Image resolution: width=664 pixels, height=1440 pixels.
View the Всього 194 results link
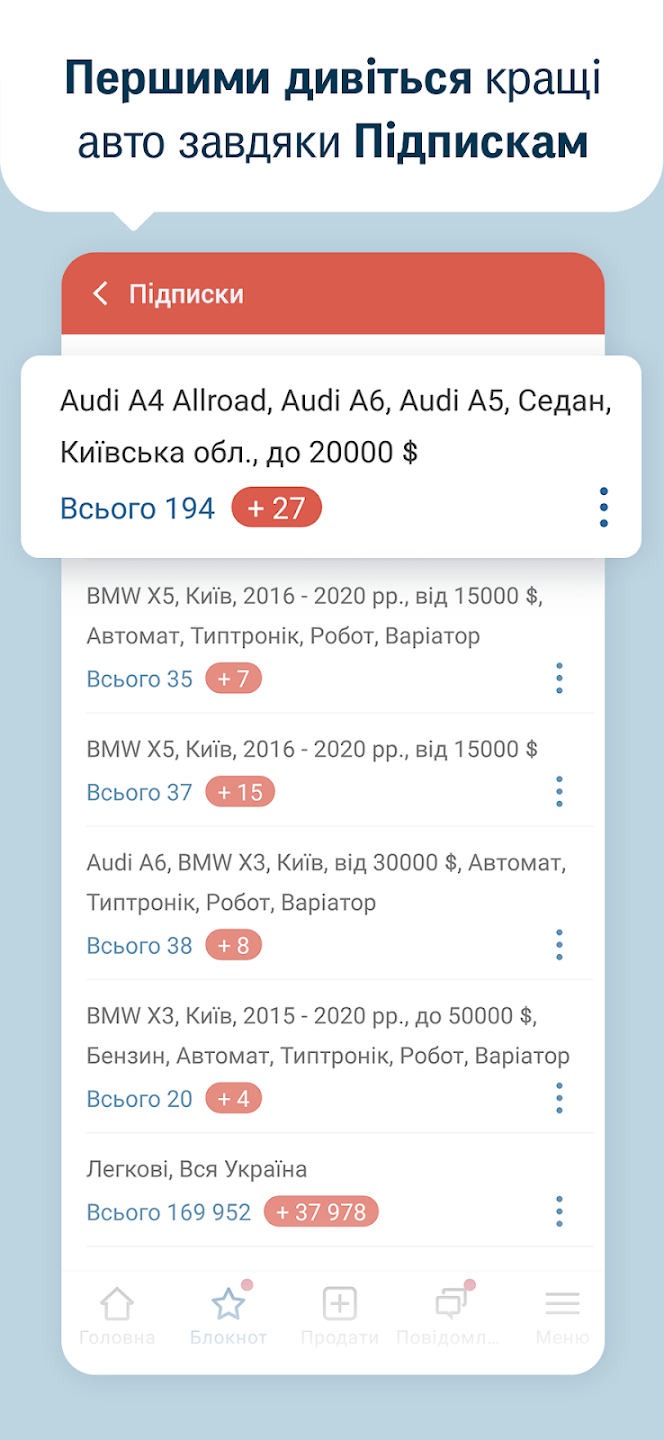(x=138, y=509)
